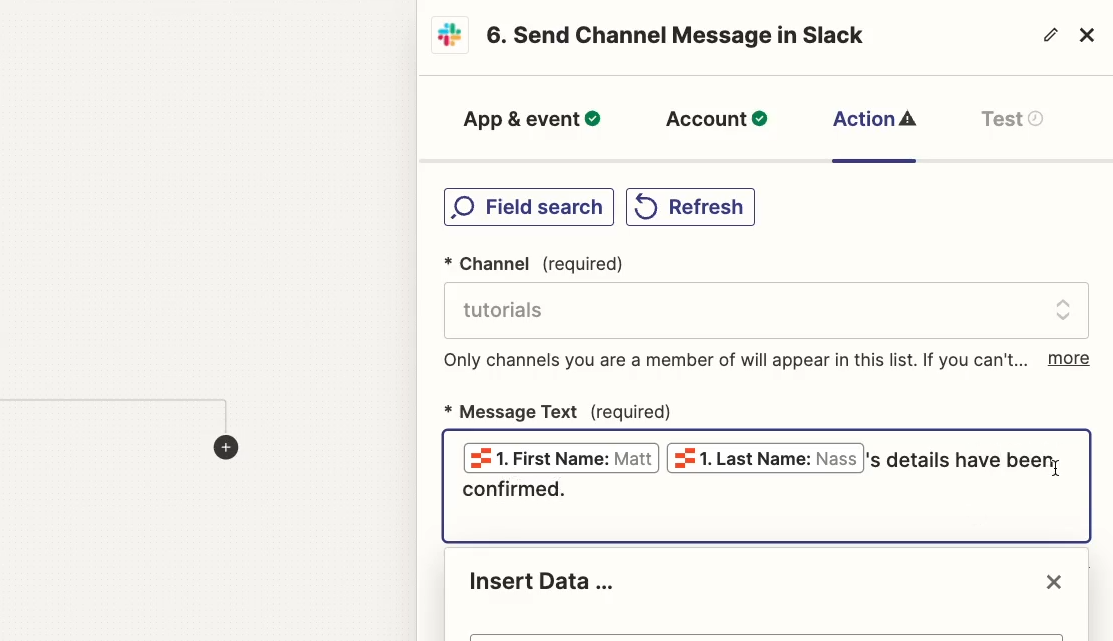Click the Field search button
The width and height of the screenshot is (1113, 641).
(529, 207)
